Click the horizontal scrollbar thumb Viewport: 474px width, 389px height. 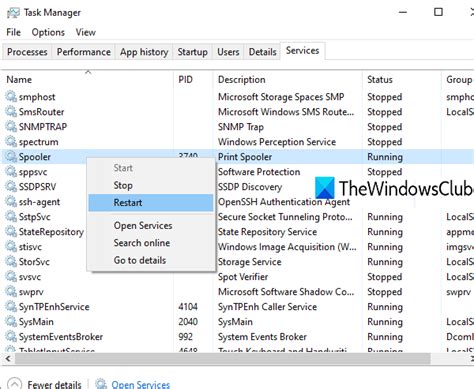(x=222, y=359)
